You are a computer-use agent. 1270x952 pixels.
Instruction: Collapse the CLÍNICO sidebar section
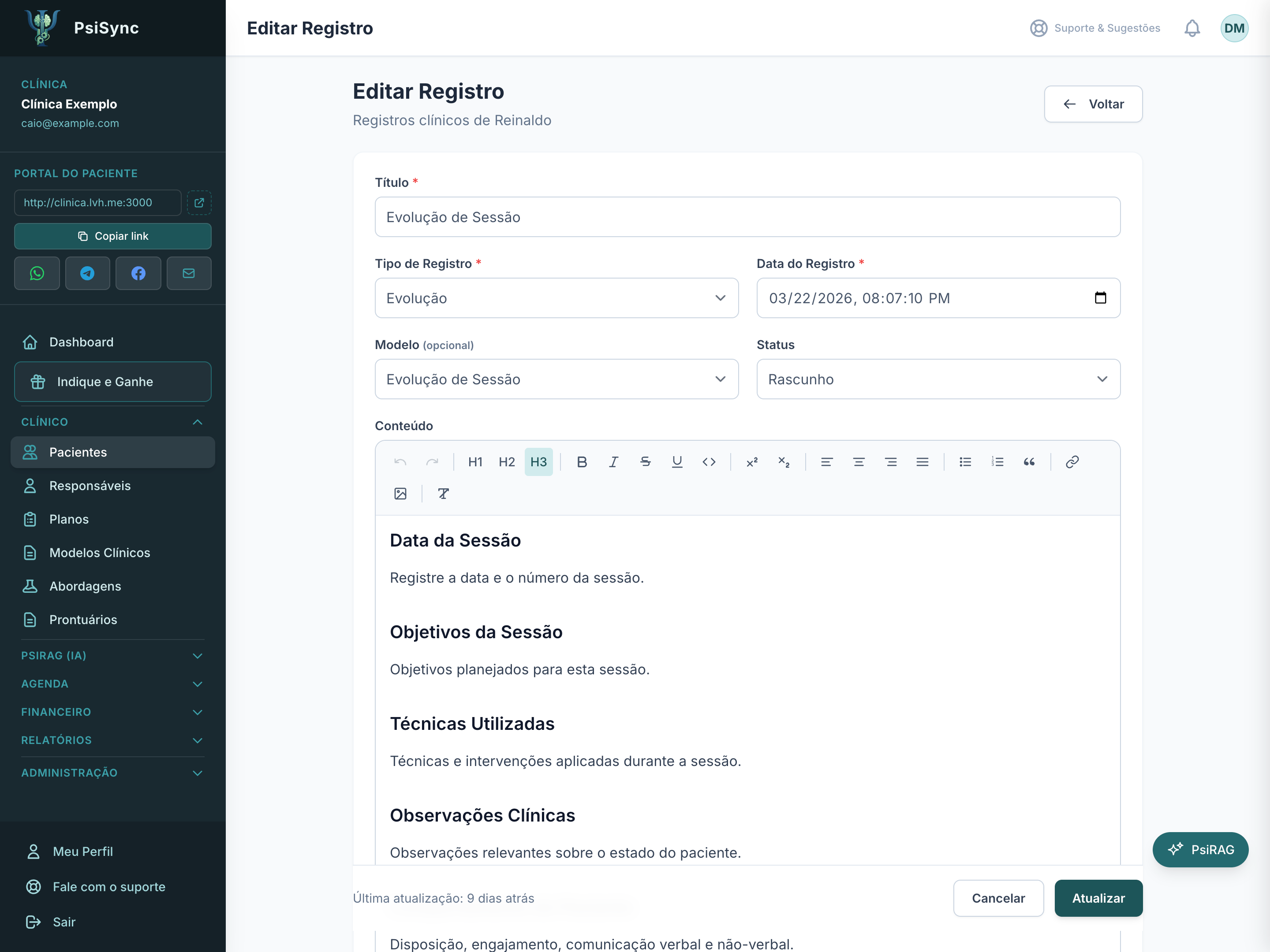[x=112, y=422]
